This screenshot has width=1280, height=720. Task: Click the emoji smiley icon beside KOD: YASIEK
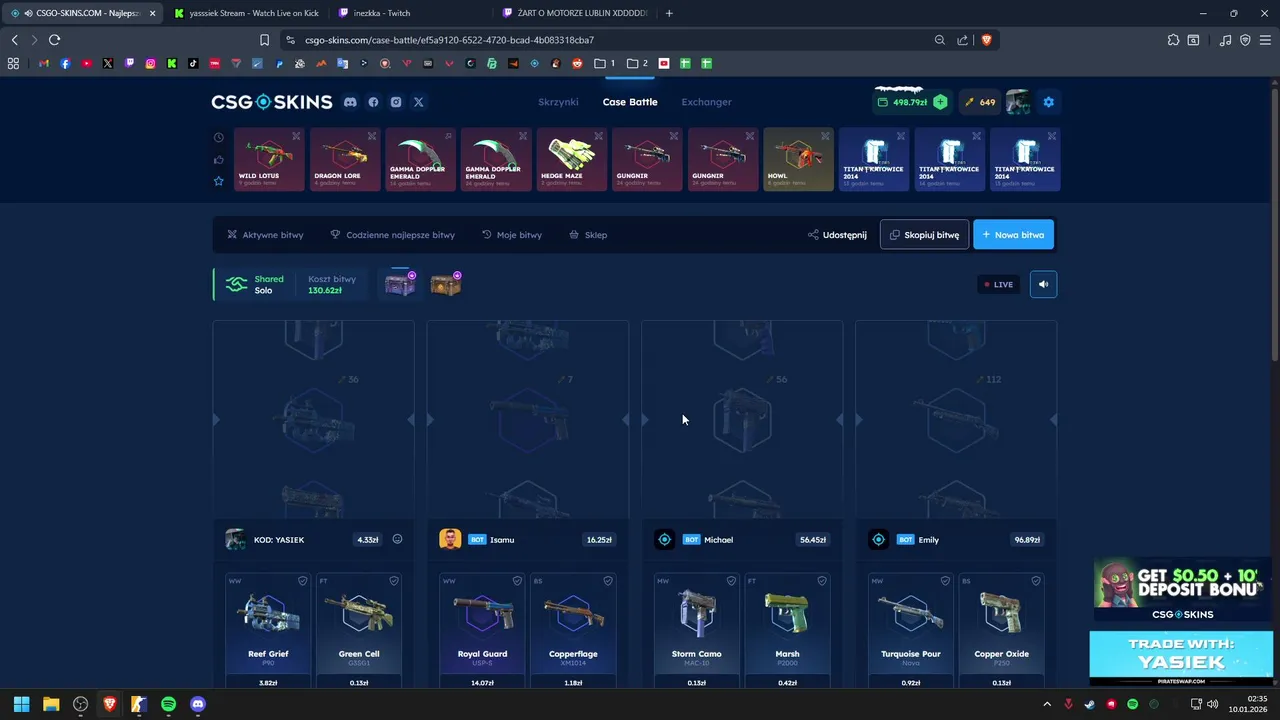pyautogui.click(x=397, y=539)
